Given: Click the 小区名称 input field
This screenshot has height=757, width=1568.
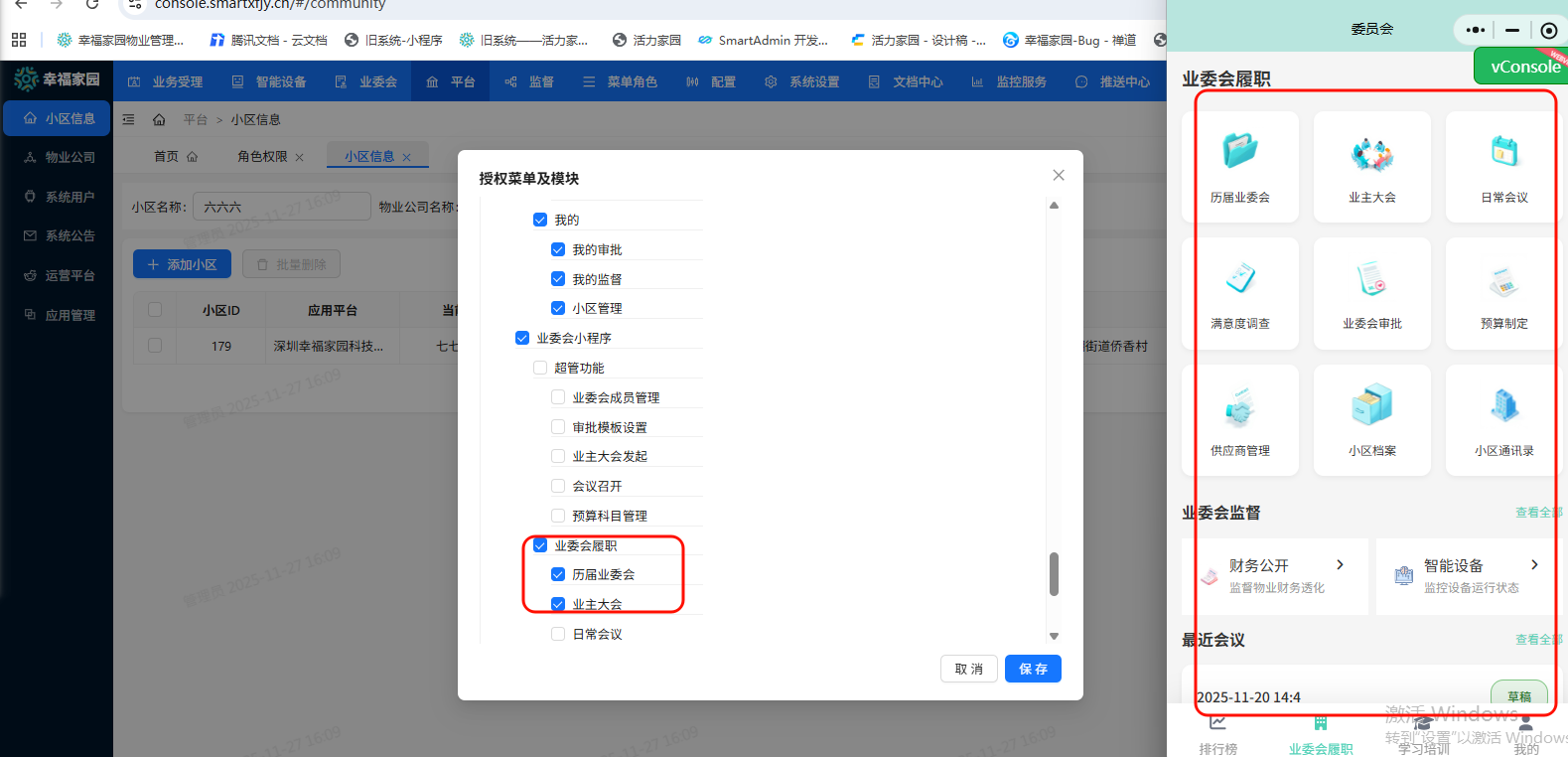Looking at the screenshot, I should point(282,207).
